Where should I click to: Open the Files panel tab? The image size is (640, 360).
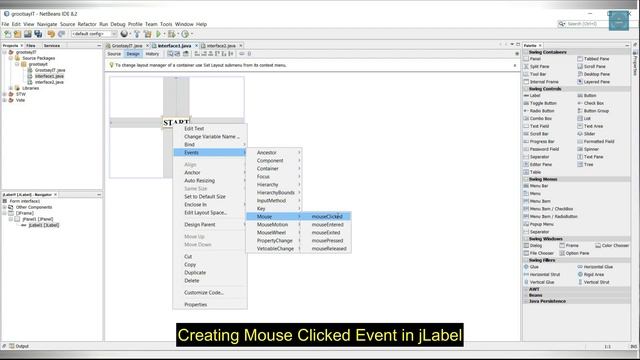click(x=31, y=46)
